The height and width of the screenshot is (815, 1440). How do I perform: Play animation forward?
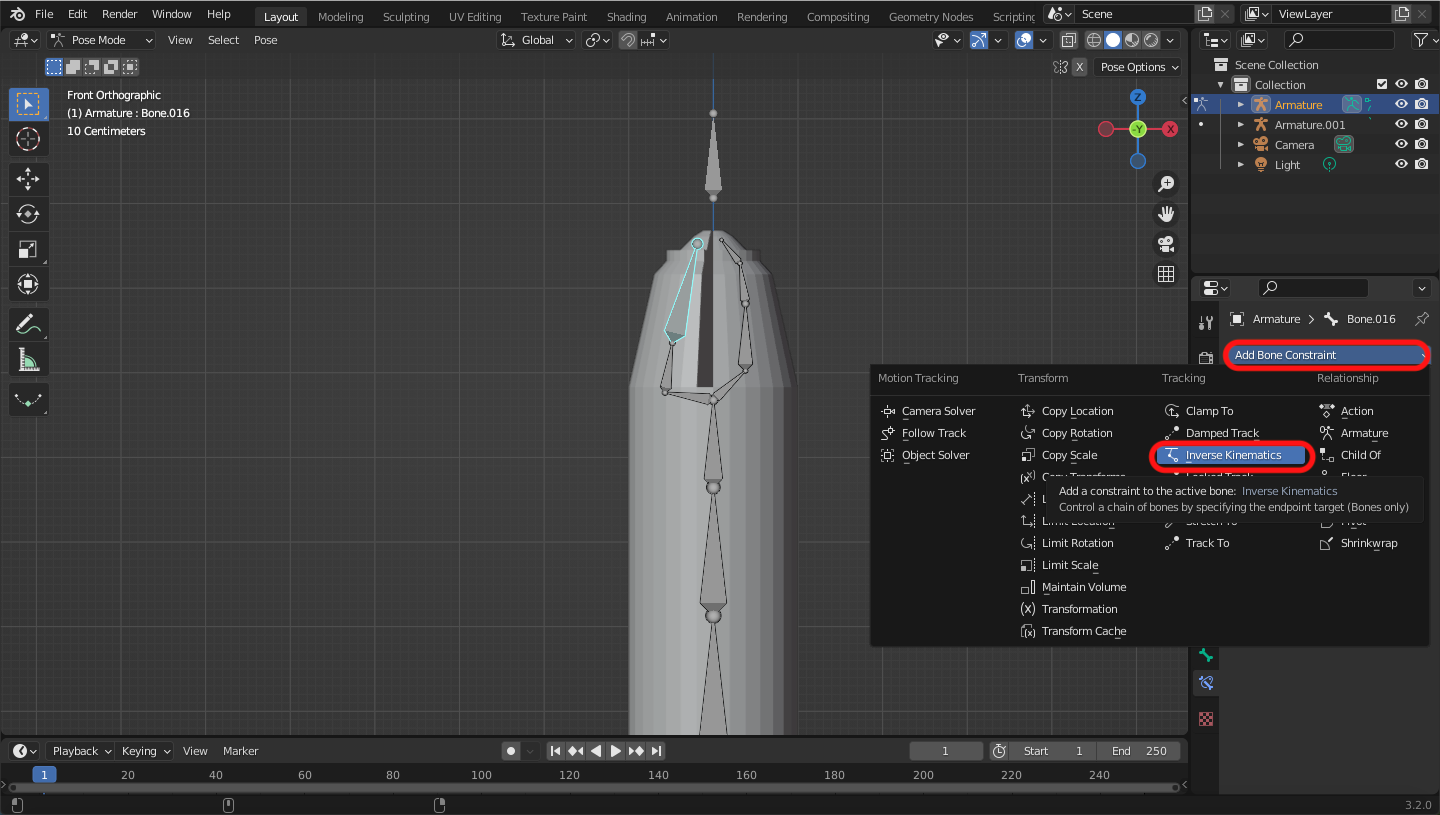[616, 751]
